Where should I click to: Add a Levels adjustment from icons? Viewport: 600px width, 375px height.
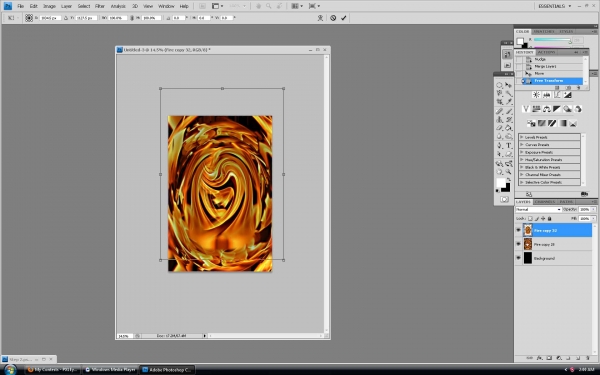click(x=546, y=95)
